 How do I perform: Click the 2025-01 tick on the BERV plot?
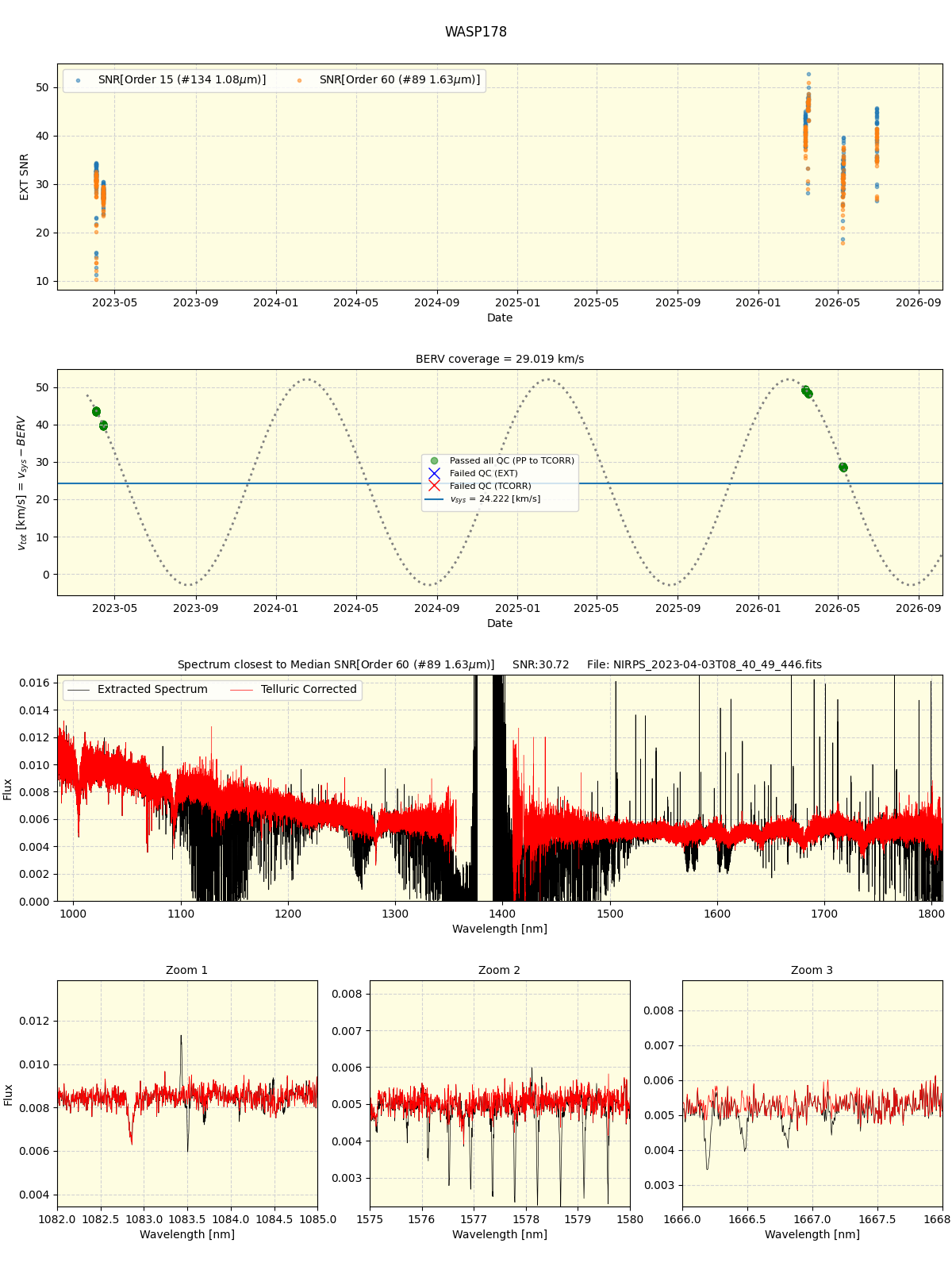pyautogui.click(x=517, y=608)
